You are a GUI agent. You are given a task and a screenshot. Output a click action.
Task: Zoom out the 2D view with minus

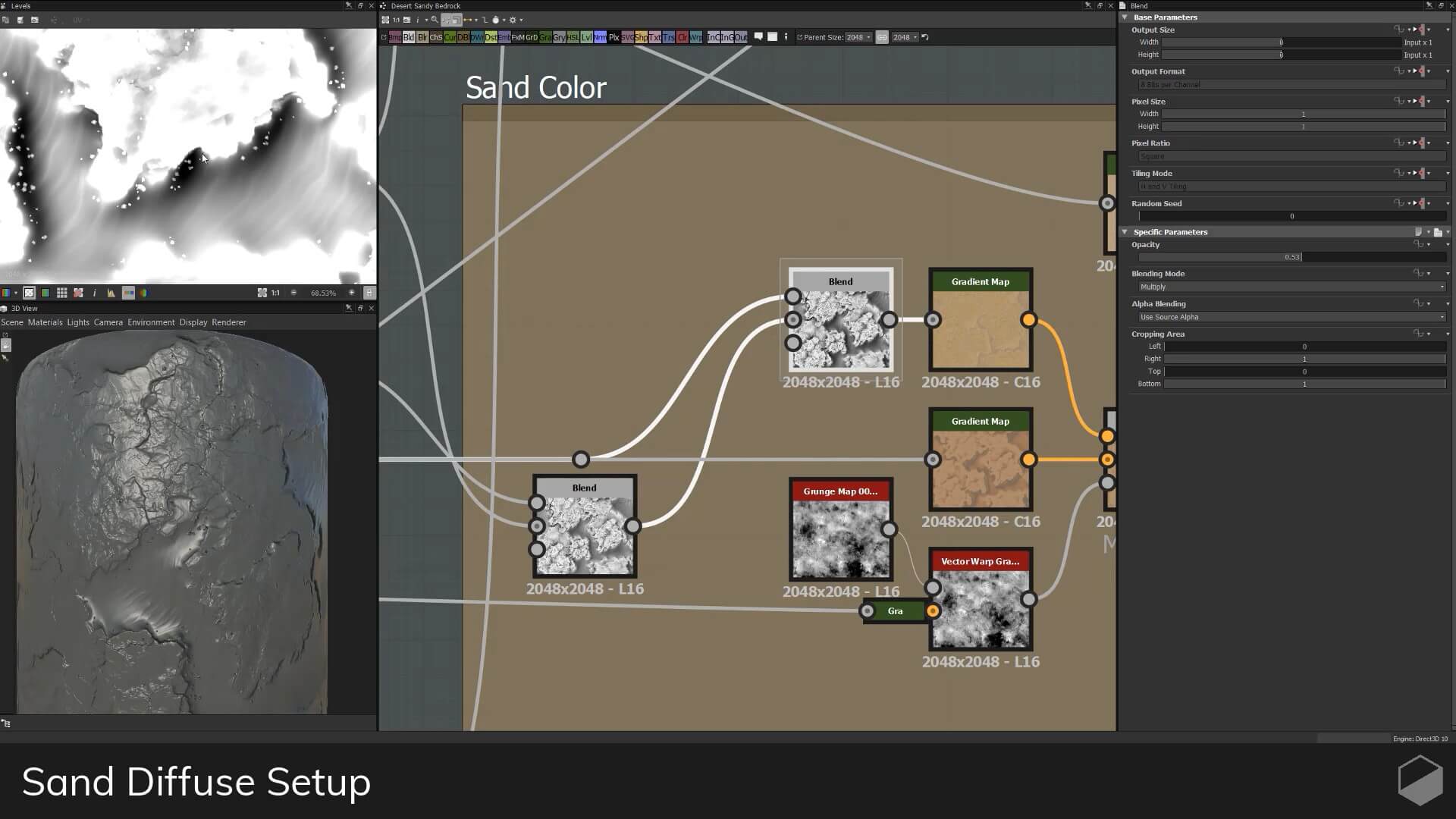(293, 293)
